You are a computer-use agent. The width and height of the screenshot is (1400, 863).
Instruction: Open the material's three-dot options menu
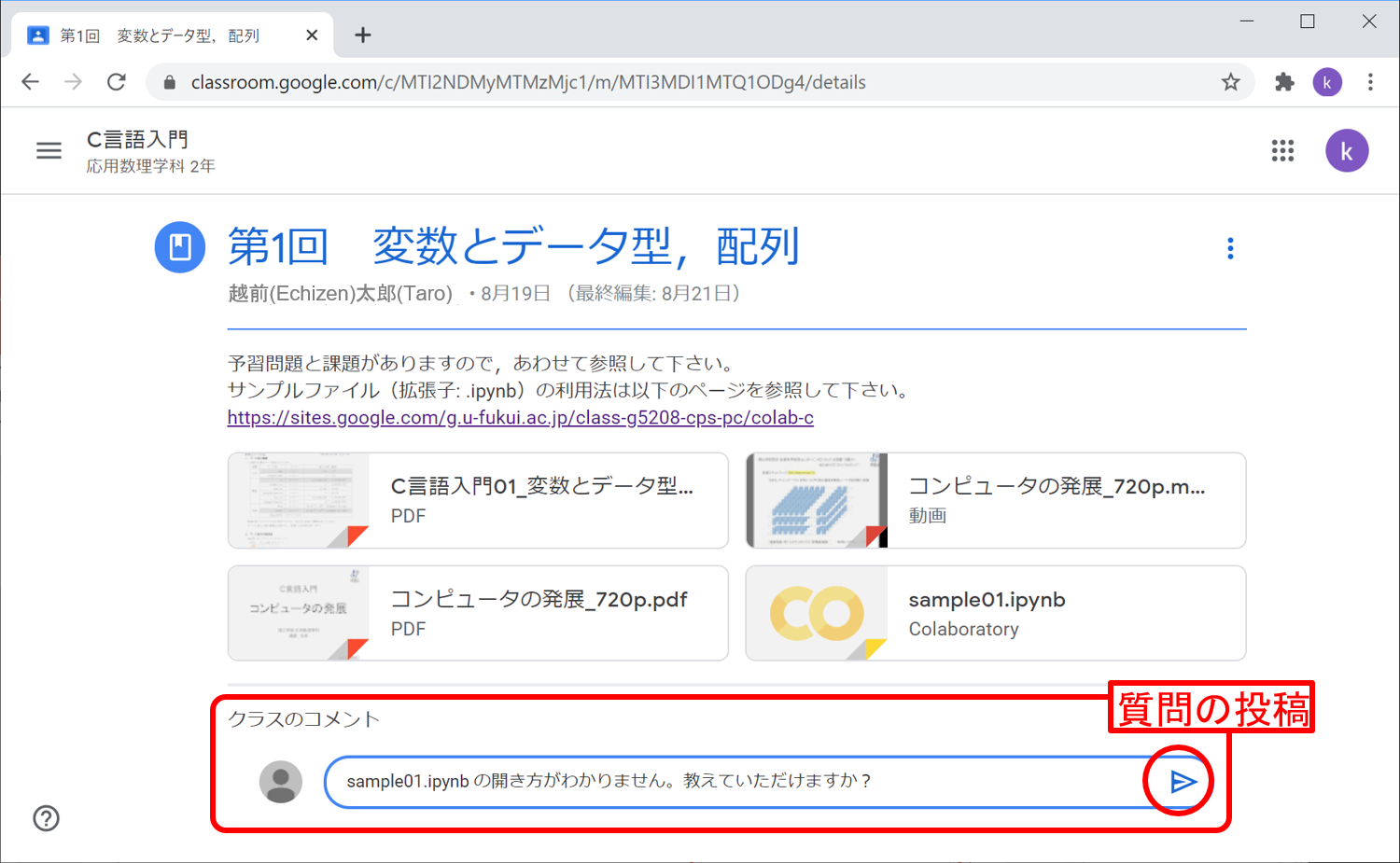(1230, 248)
